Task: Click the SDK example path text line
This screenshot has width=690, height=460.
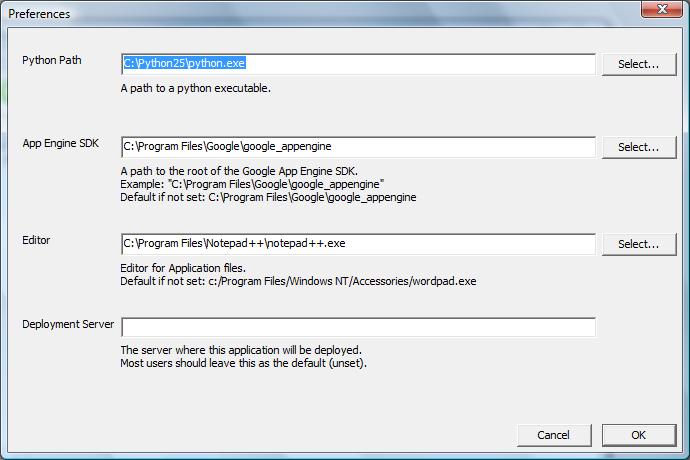Action: click(252, 184)
